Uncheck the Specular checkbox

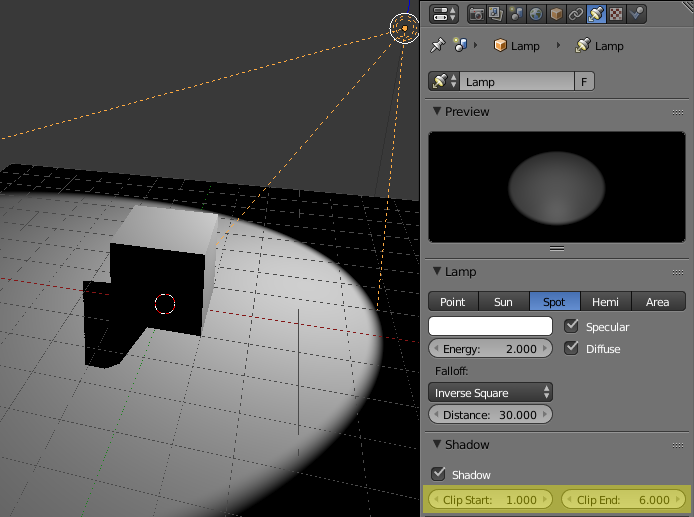(x=571, y=326)
